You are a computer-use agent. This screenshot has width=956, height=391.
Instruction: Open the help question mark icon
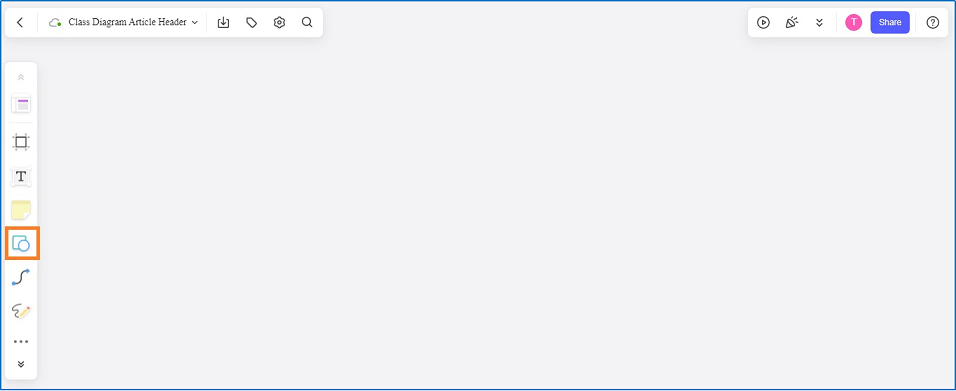click(933, 23)
